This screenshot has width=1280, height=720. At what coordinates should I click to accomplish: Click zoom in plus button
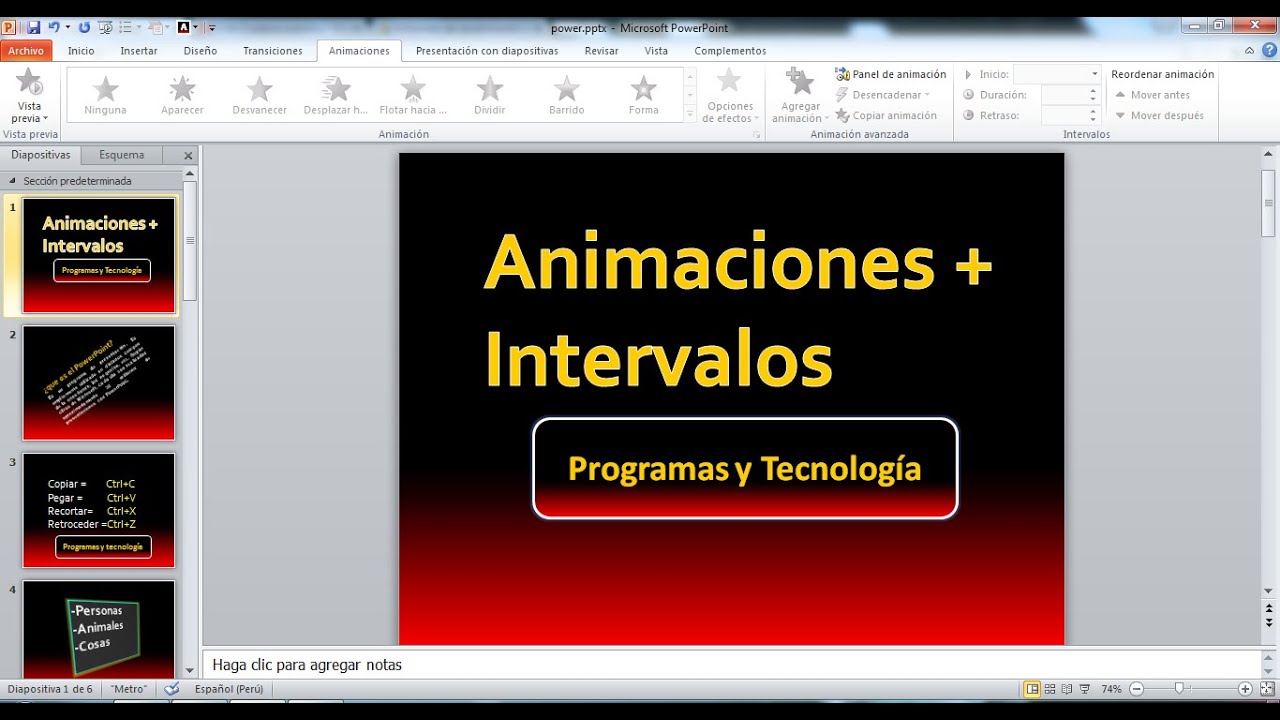[1245, 689]
